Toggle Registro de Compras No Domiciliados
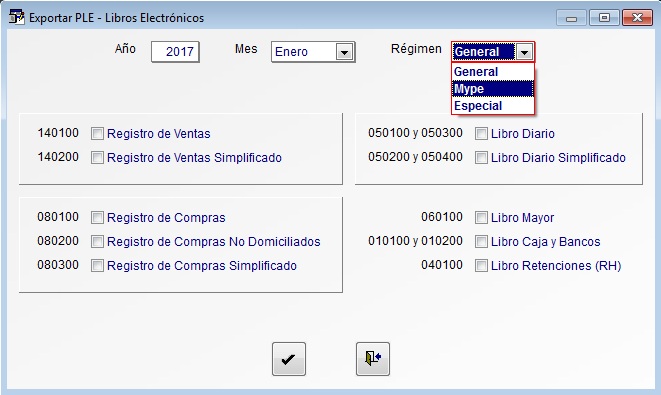 click(x=97, y=242)
